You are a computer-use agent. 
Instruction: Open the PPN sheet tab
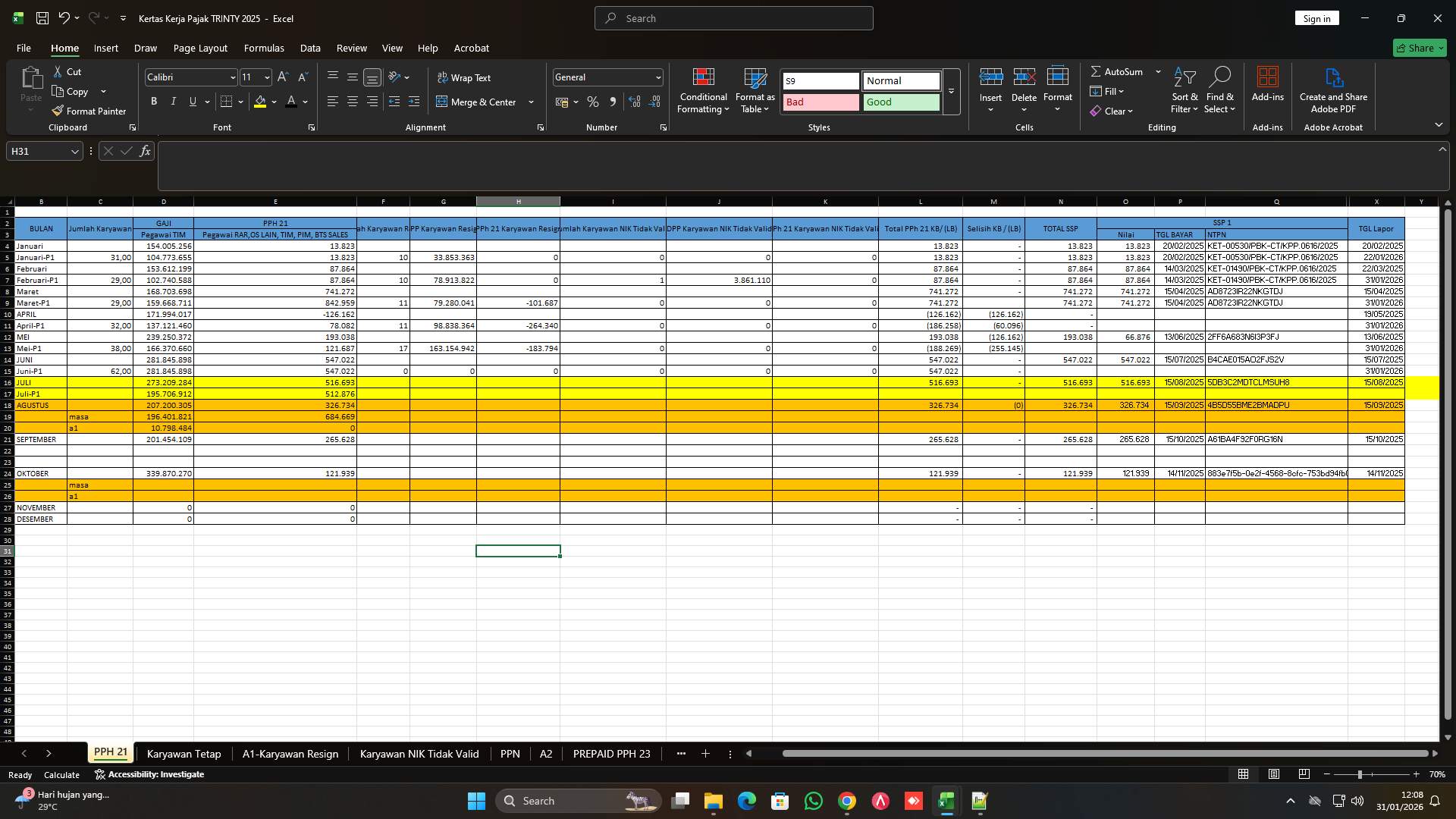click(510, 754)
